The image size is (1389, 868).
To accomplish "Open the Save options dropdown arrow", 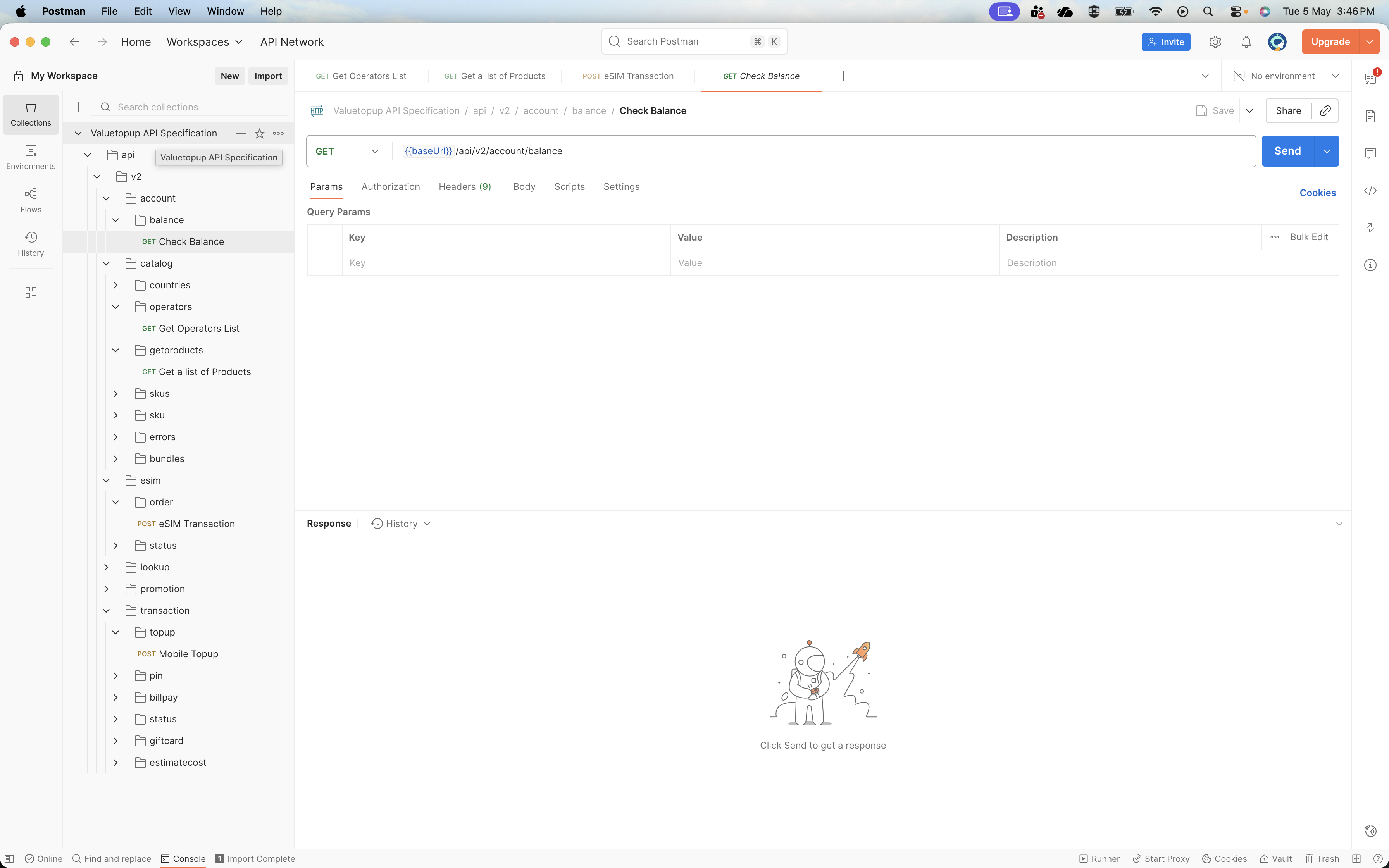I will pyautogui.click(x=1249, y=111).
